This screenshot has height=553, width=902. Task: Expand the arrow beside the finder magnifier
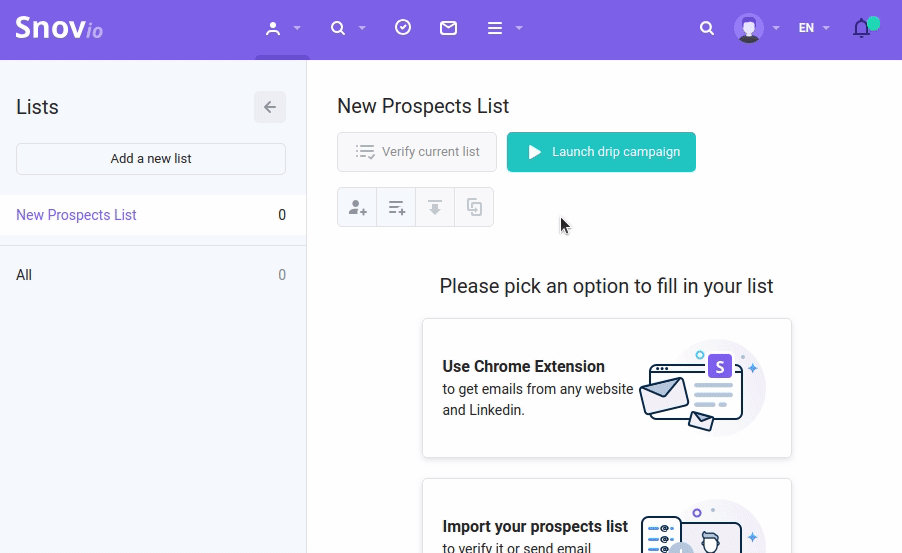click(362, 28)
